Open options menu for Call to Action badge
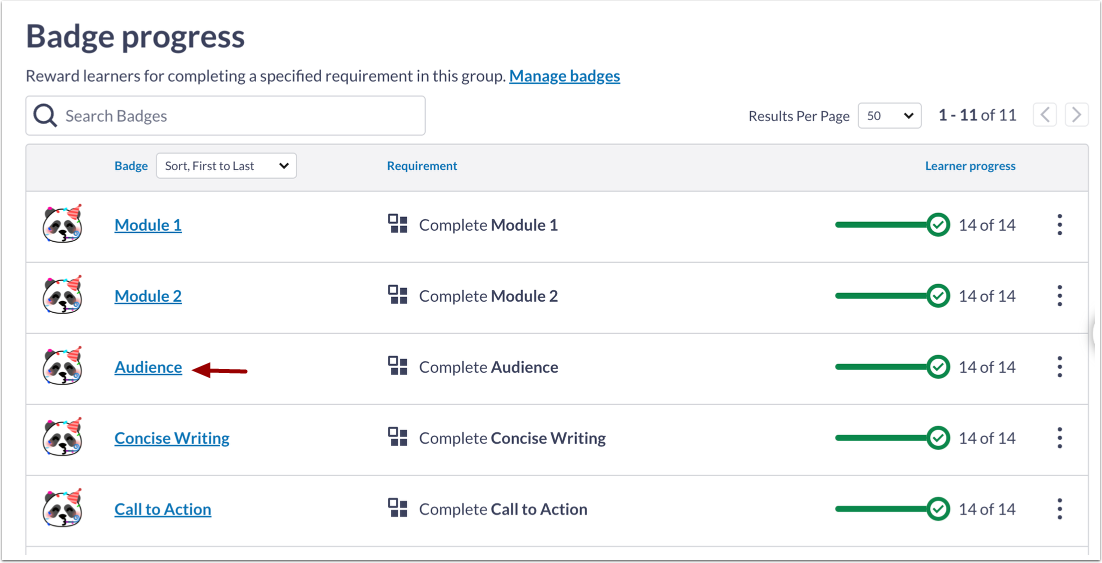The image size is (1102, 563). click(x=1059, y=509)
